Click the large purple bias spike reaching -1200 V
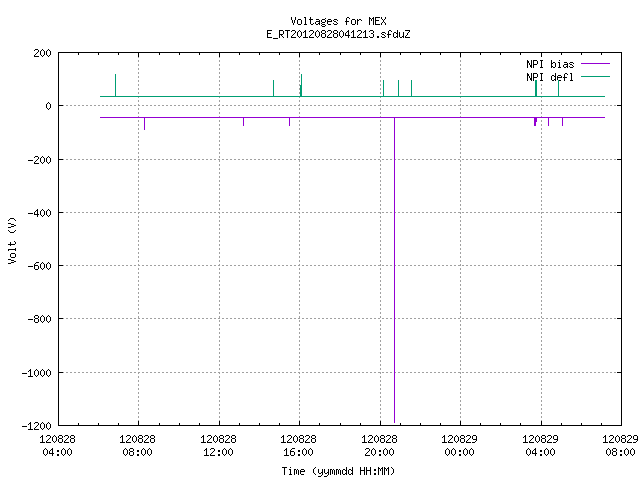The image size is (640, 480). click(x=394, y=269)
